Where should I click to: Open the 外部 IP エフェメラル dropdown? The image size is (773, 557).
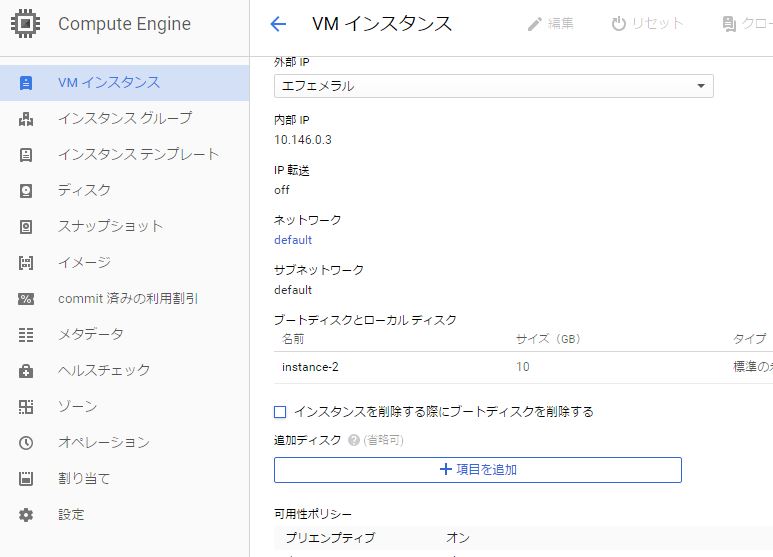coord(493,86)
